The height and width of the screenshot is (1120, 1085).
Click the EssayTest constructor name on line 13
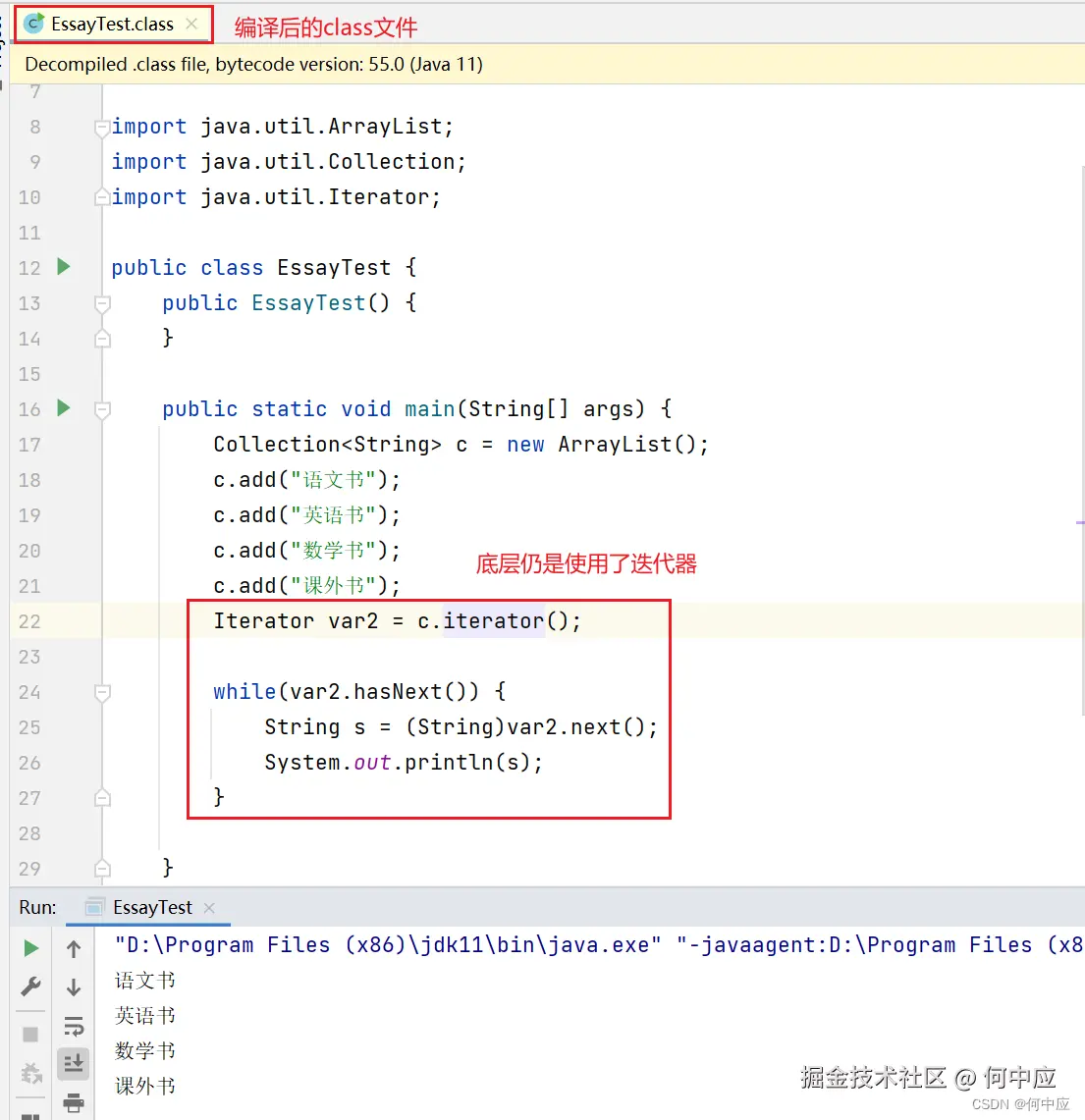(x=308, y=303)
